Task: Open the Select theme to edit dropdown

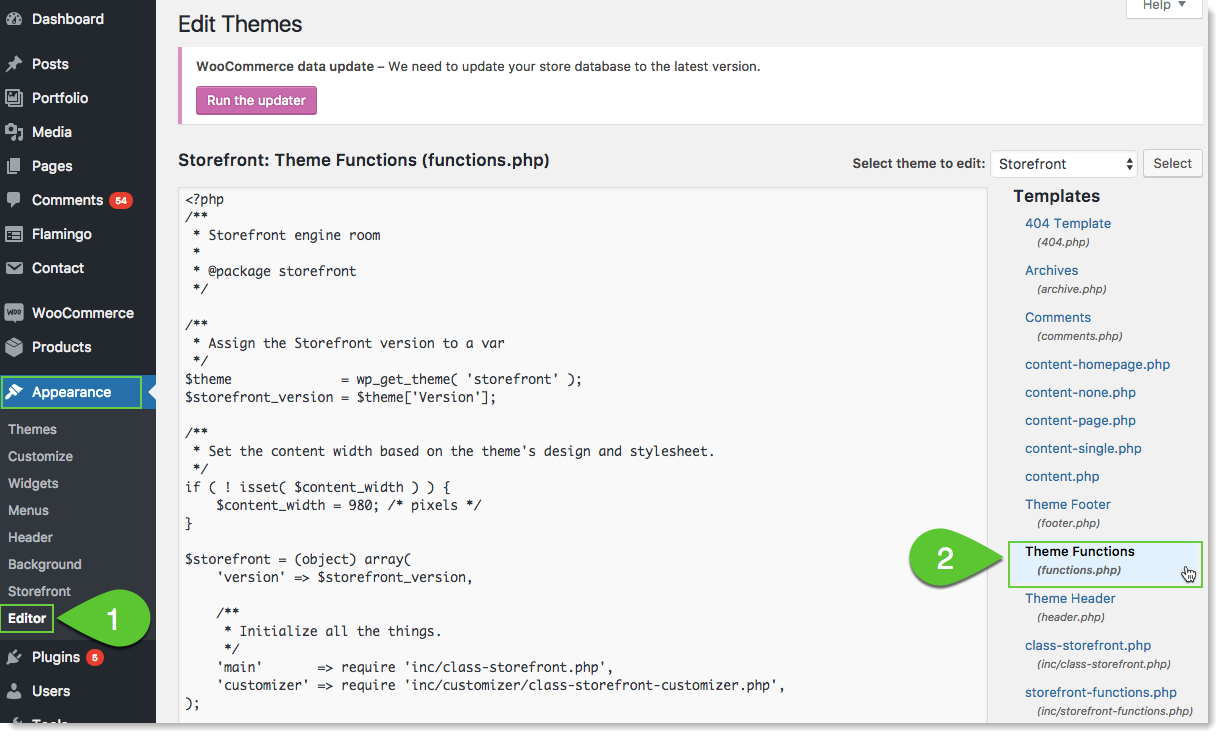Action: click(x=1064, y=164)
